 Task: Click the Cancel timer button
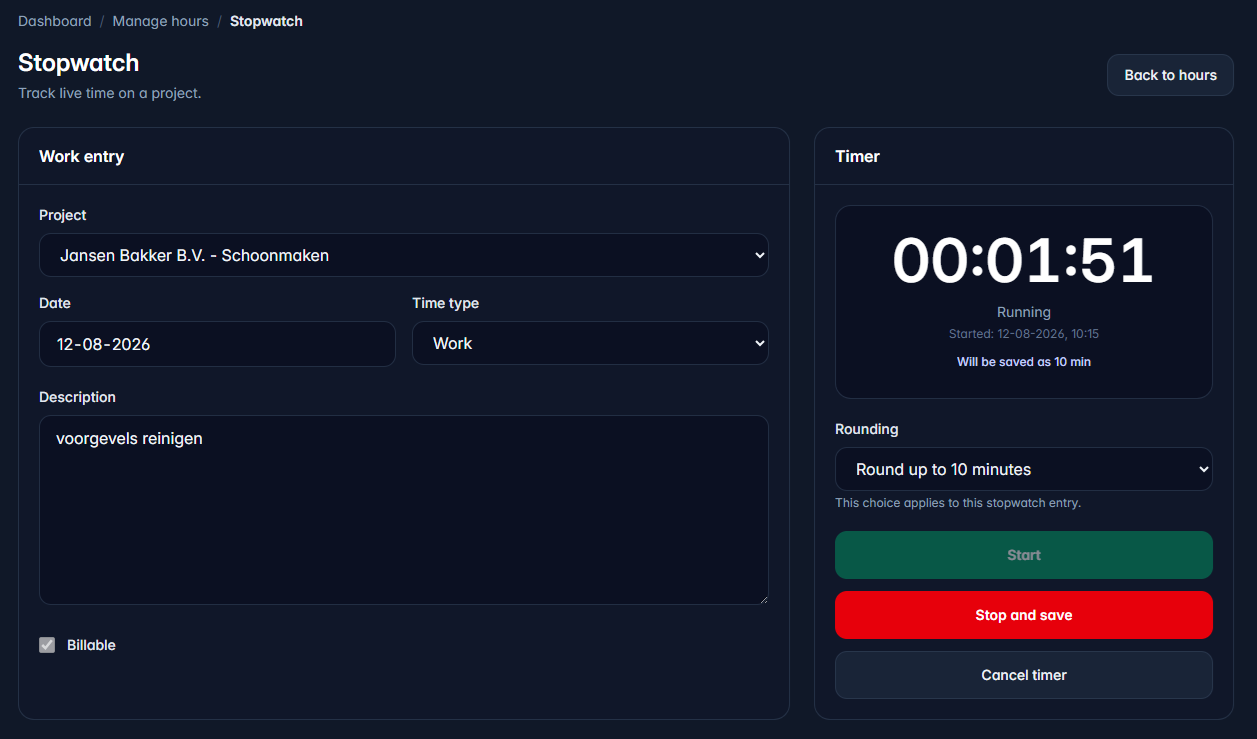coord(1023,675)
